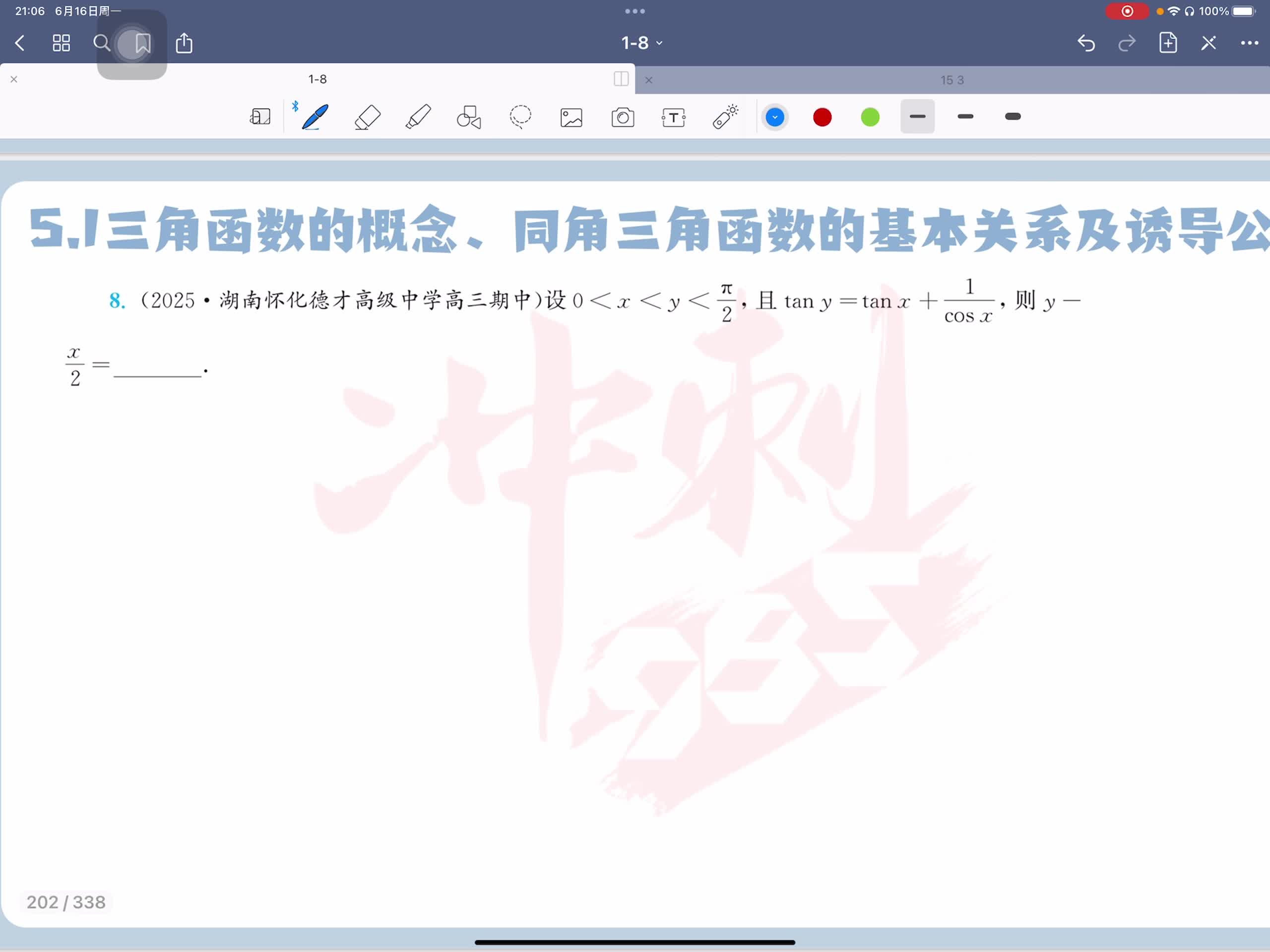Open the three-dot more options menu

[x=1249, y=43]
